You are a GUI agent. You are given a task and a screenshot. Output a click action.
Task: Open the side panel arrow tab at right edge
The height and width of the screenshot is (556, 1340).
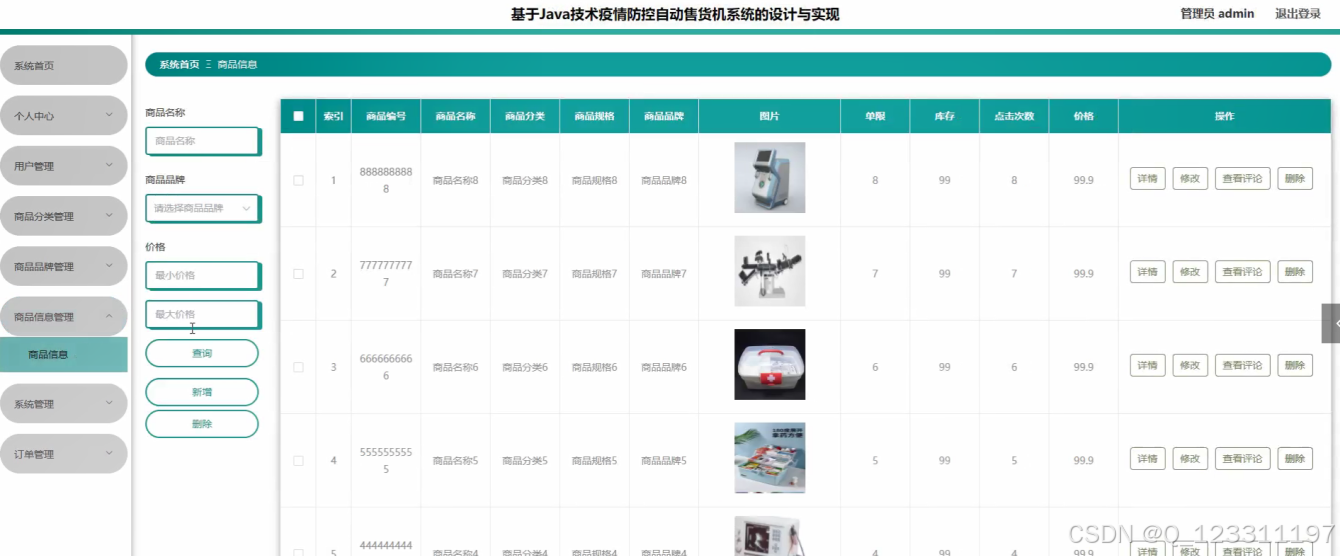coord(1332,323)
